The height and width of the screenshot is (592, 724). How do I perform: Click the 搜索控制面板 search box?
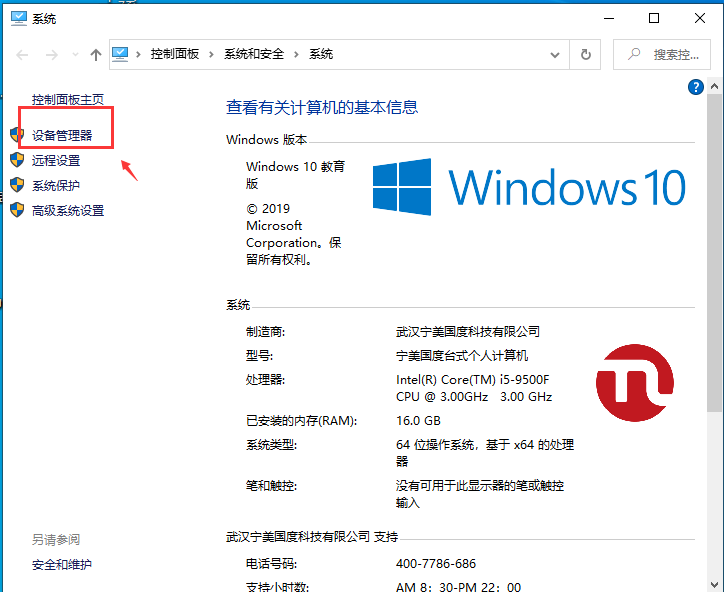662,54
